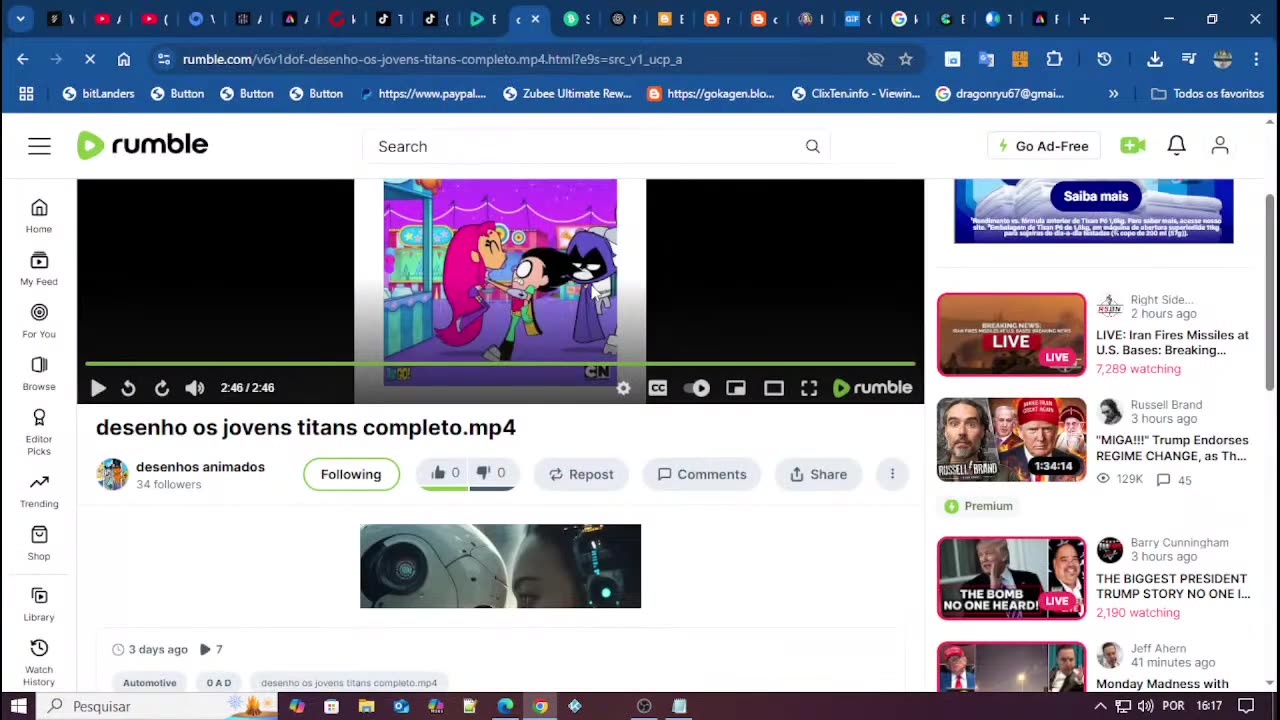Open desenhos animados channel link
Image resolution: width=1280 pixels, height=720 pixels.
pos(200,467)
